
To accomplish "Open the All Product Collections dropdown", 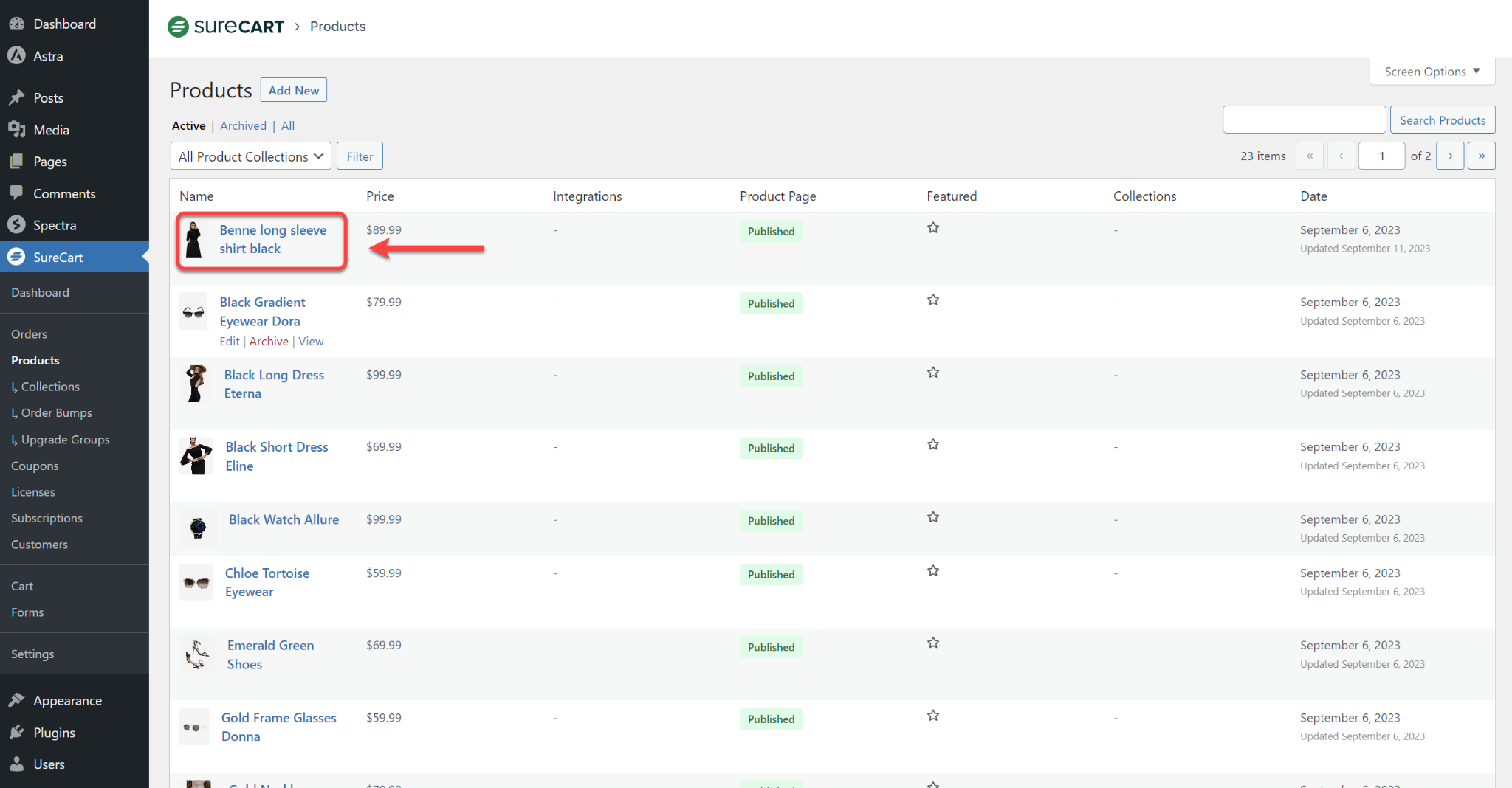I will coord(250,156).
